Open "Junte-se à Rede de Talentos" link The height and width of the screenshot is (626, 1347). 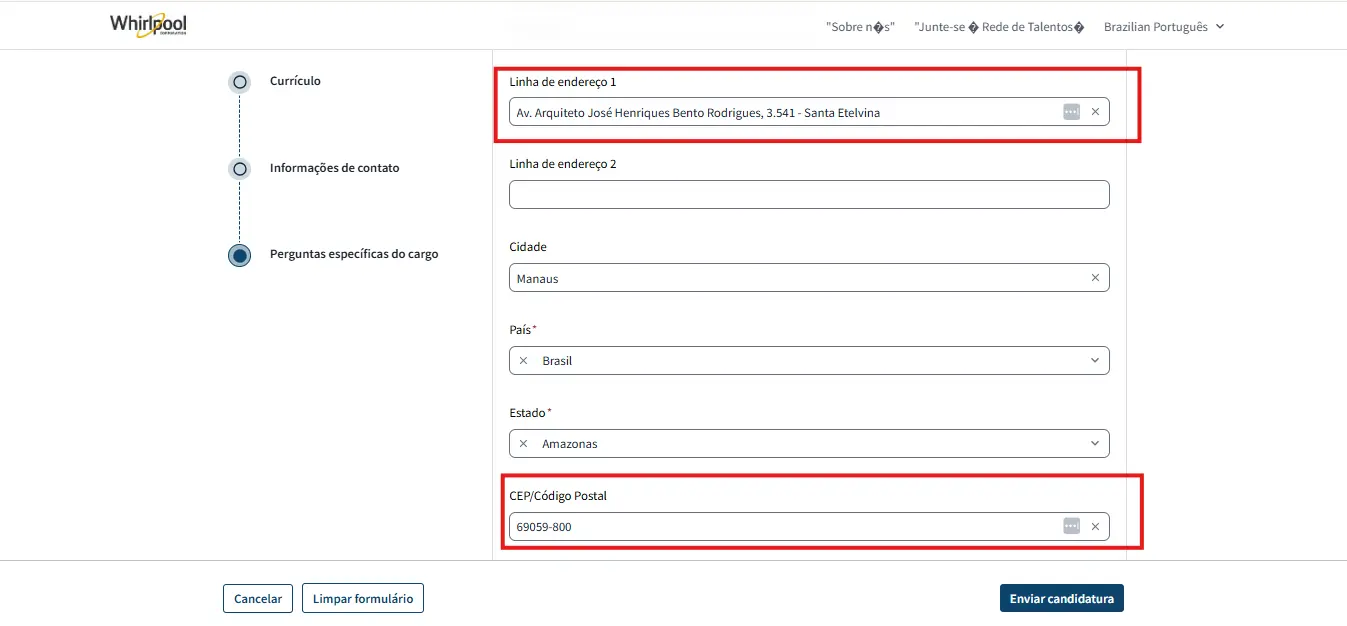coord(998,27)
